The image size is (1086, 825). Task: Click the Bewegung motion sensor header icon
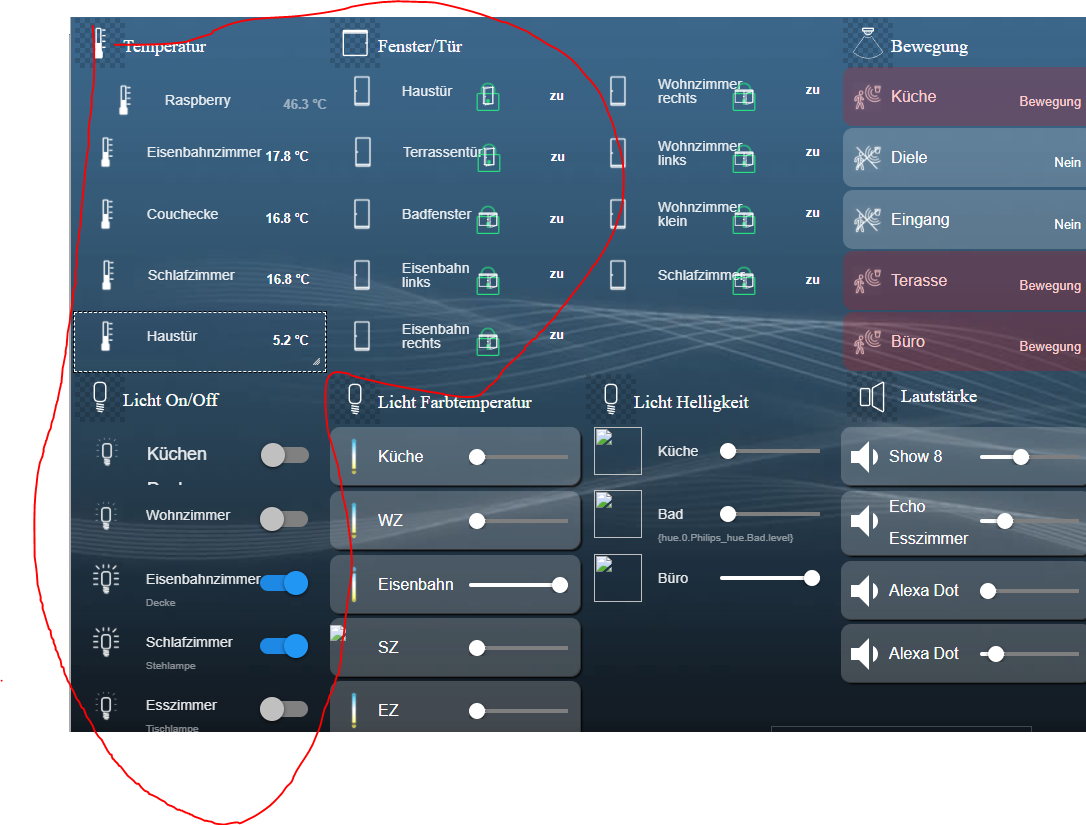(x=867, y=43)
